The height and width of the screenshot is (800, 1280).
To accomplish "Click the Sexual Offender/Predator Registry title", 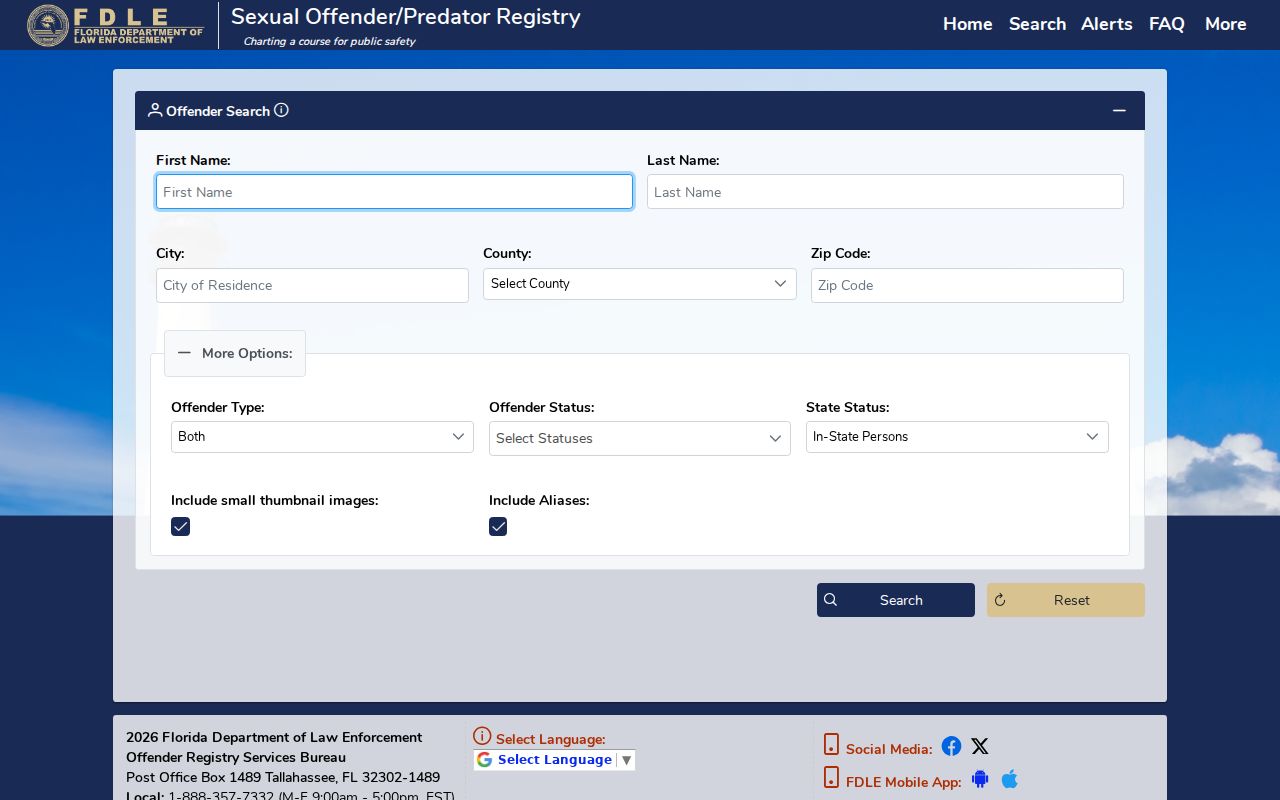I will [x=405, y=17].
